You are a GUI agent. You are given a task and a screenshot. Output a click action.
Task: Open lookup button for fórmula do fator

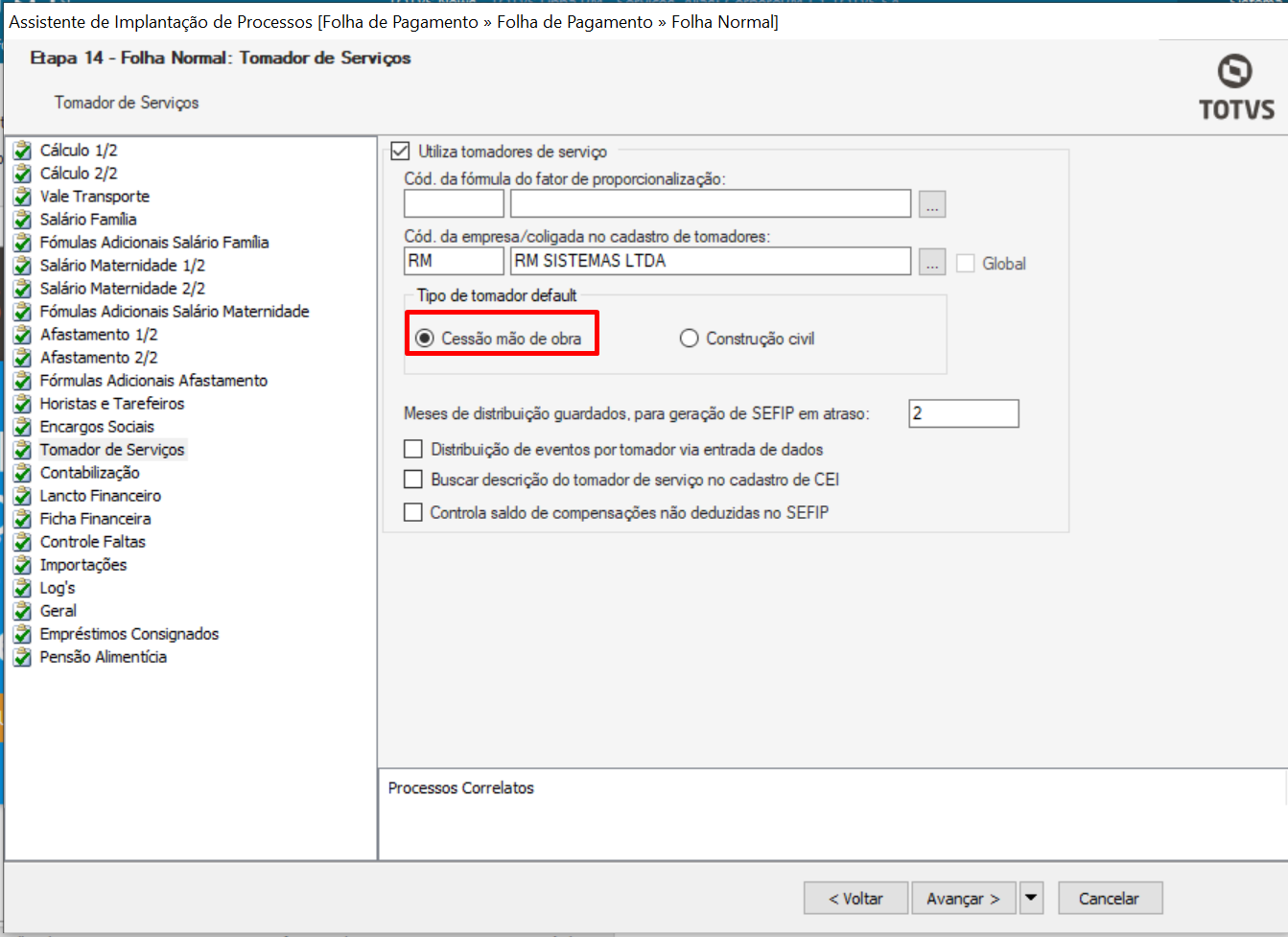(x=932, y=204)
